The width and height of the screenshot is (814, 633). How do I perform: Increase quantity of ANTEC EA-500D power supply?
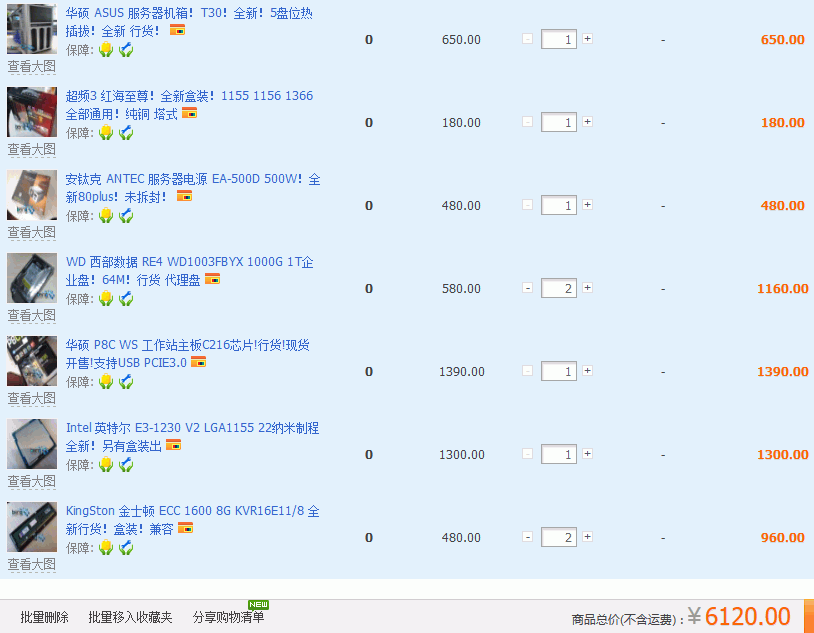click(x=588, y=205)
